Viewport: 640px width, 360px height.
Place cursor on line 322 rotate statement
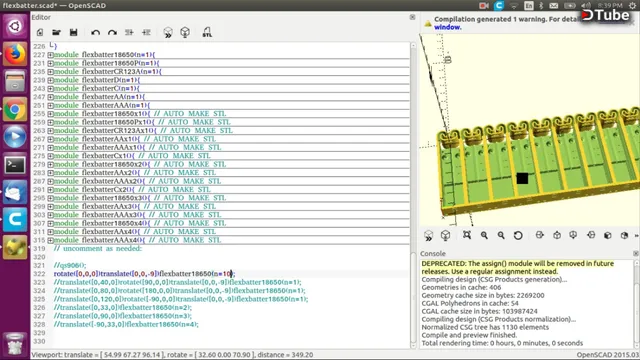144,274
